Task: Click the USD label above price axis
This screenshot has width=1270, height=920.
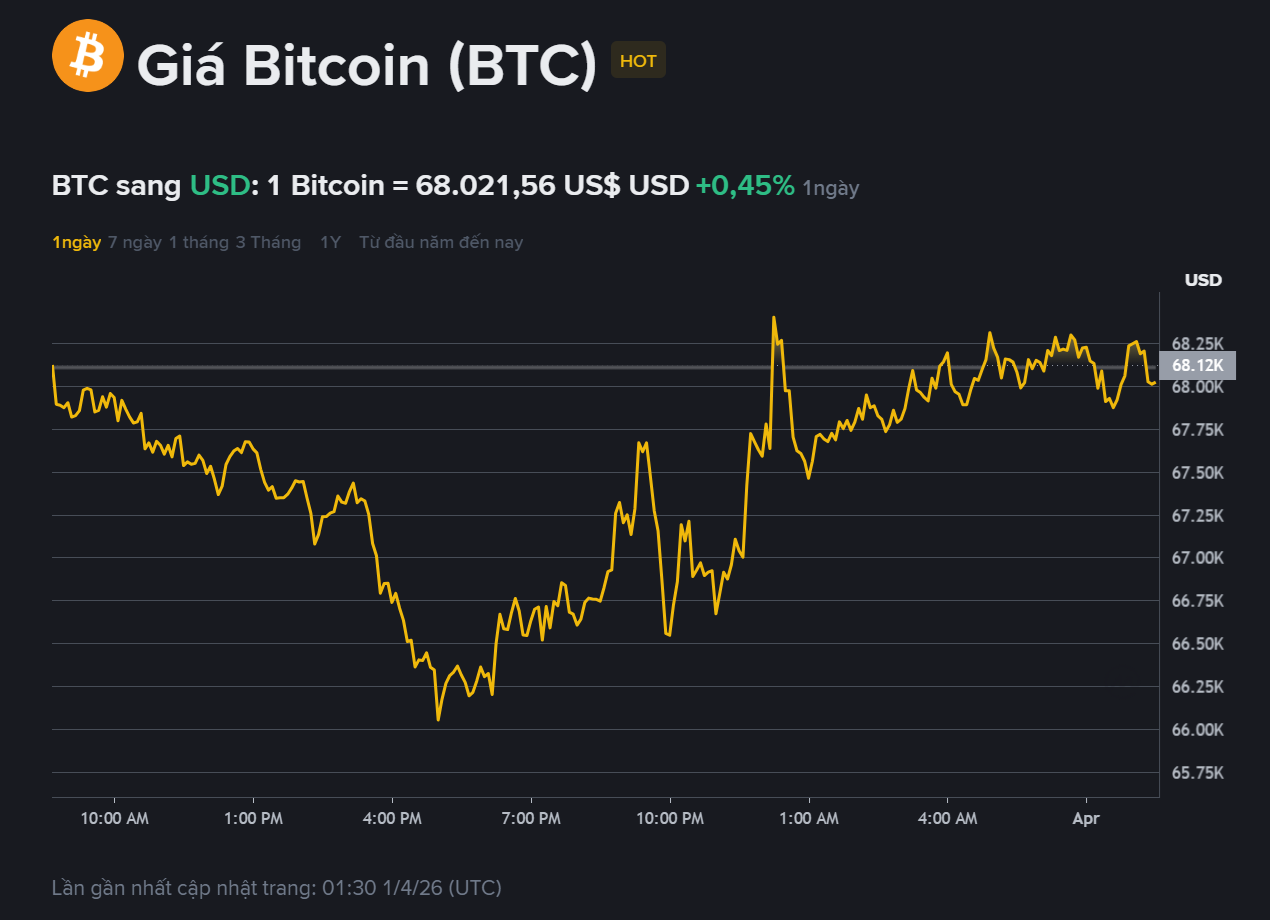Action: (x=1203, y=280)
